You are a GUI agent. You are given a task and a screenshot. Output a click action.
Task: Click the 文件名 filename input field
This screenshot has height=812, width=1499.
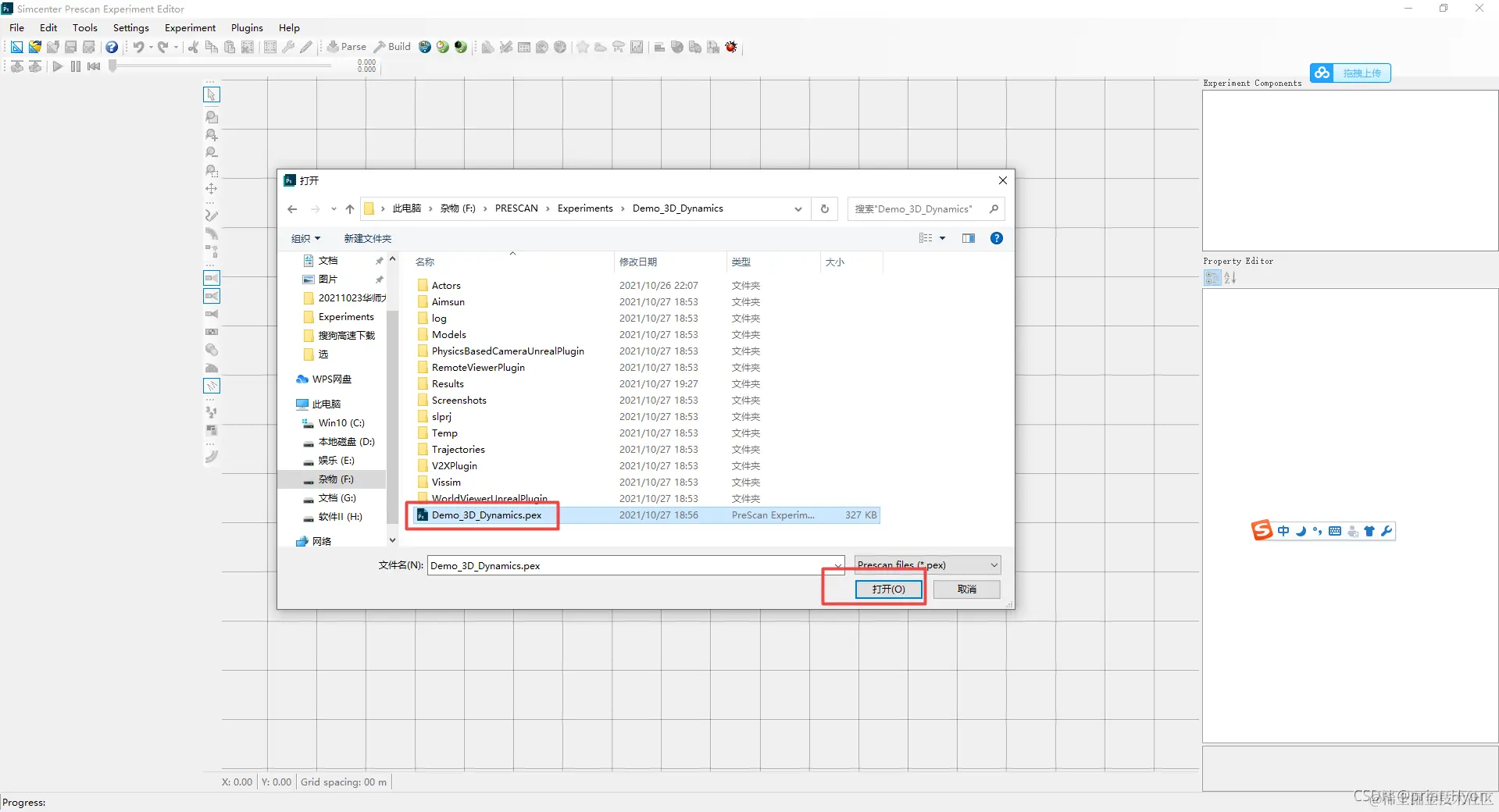pyautogui.click(x=636, y=565)
